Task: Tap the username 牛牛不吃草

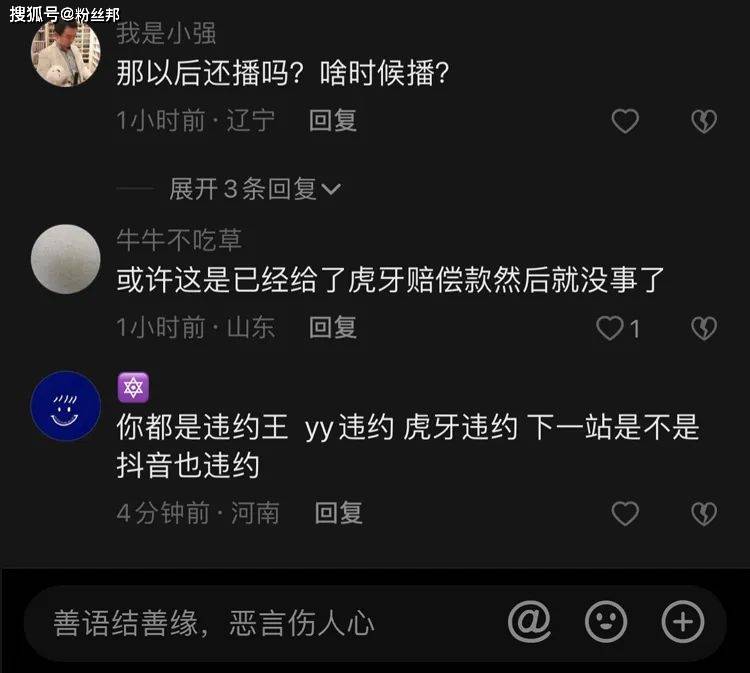Action: 179,240
